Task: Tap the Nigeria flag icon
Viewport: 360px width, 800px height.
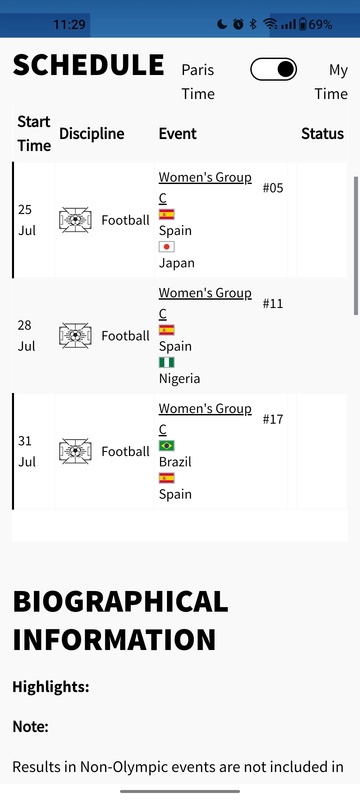Action: (x=167, y=362)
